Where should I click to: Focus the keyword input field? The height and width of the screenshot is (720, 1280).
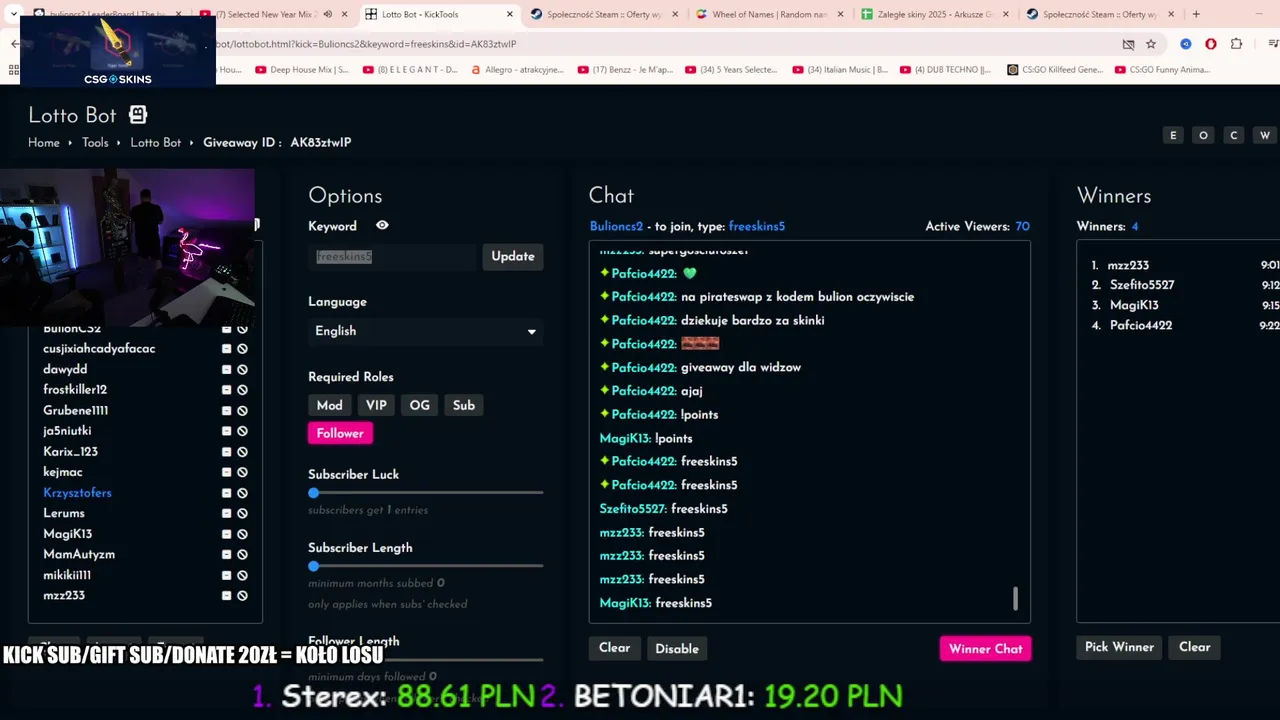coord(392,257)
